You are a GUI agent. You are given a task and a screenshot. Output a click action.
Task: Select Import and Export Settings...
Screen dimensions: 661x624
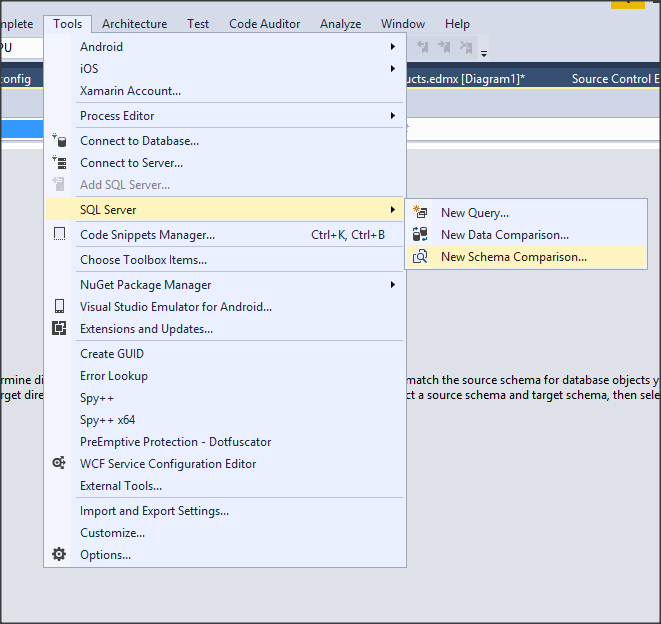tap(225, 511)
